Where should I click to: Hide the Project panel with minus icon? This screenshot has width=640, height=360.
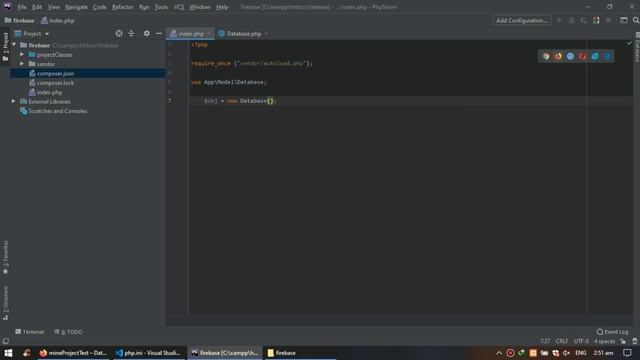[159, 33]
